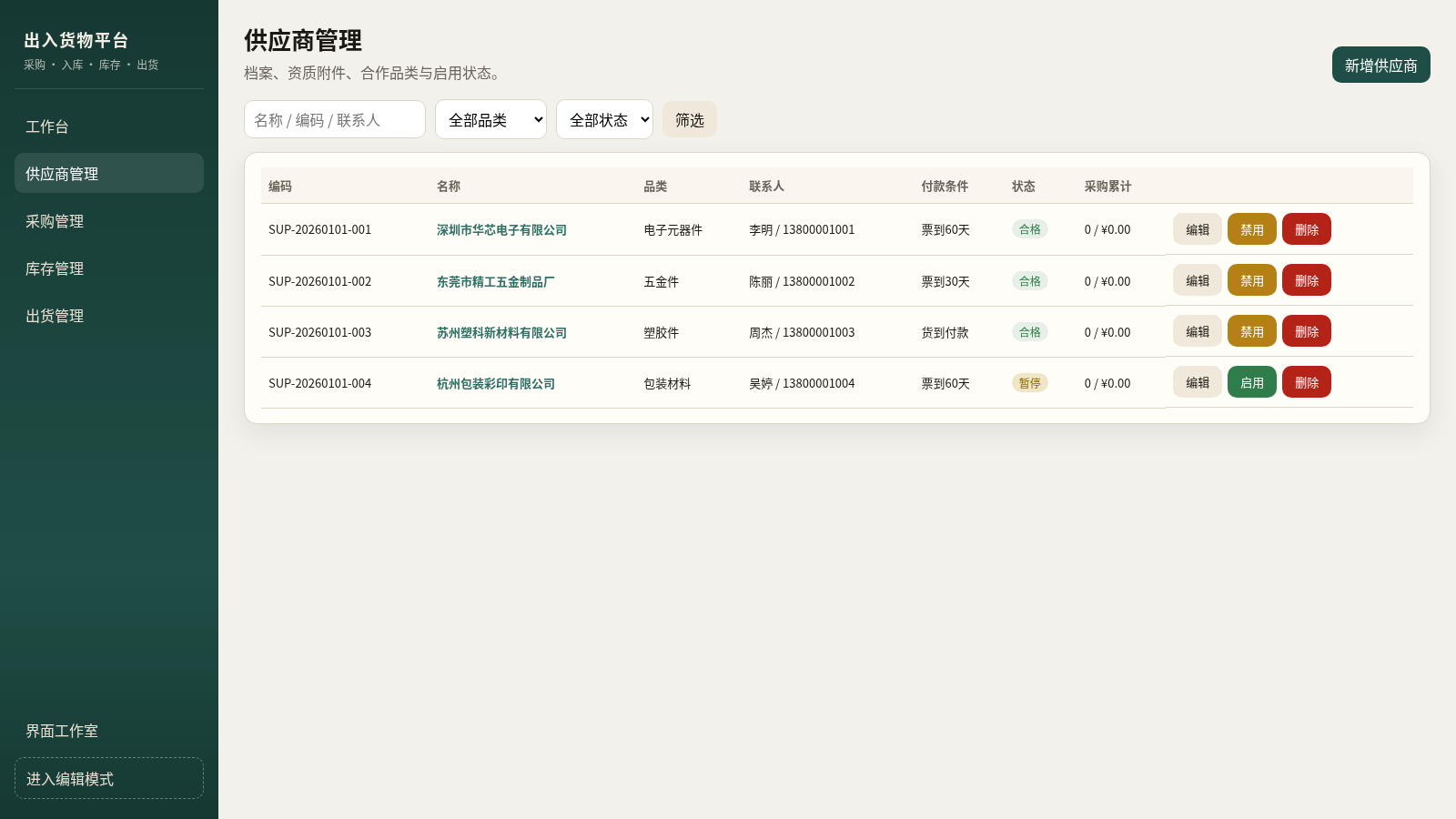1456x819 pixels.
Task: Go to 采购管理 in sidebar
Action: click(109, 220)
